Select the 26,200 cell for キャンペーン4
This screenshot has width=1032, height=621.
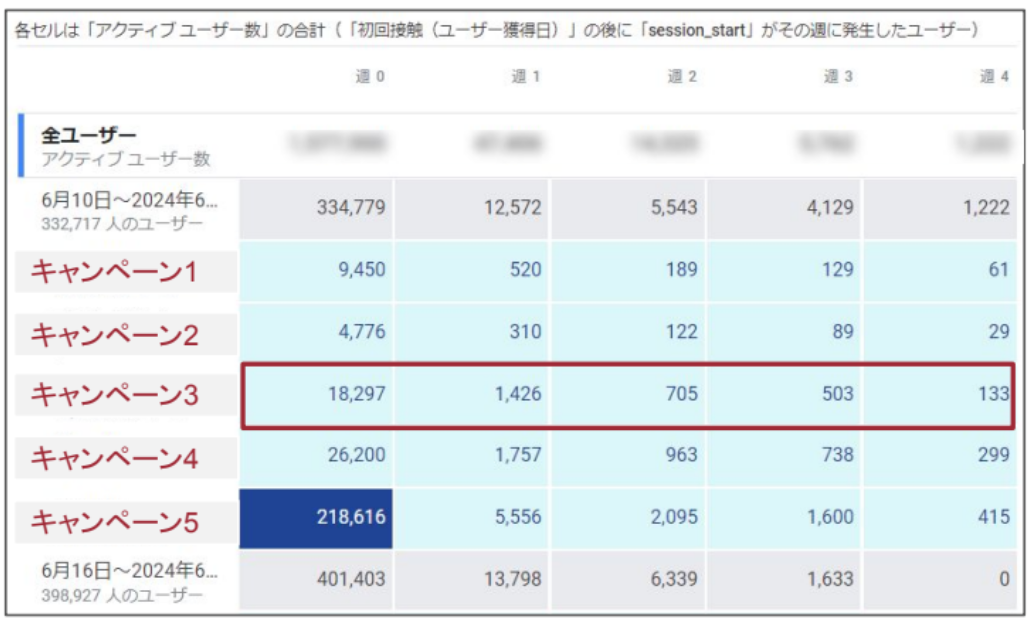click(316, 456)
